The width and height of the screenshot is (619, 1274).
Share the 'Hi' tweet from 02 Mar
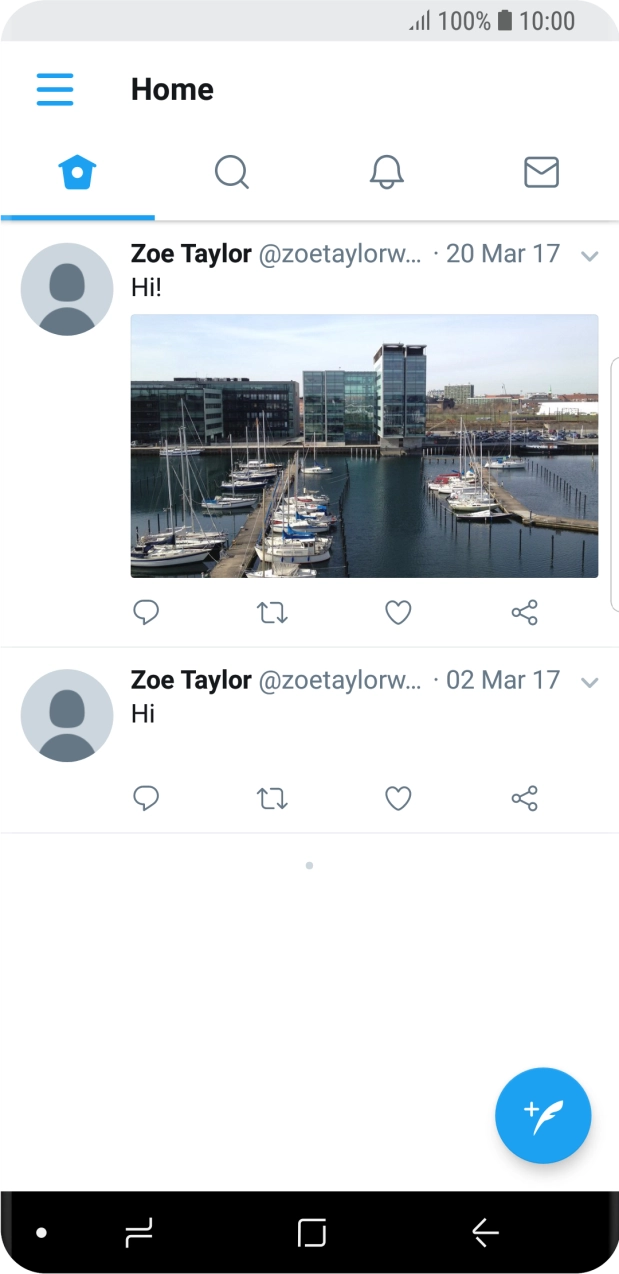point(523,797)
